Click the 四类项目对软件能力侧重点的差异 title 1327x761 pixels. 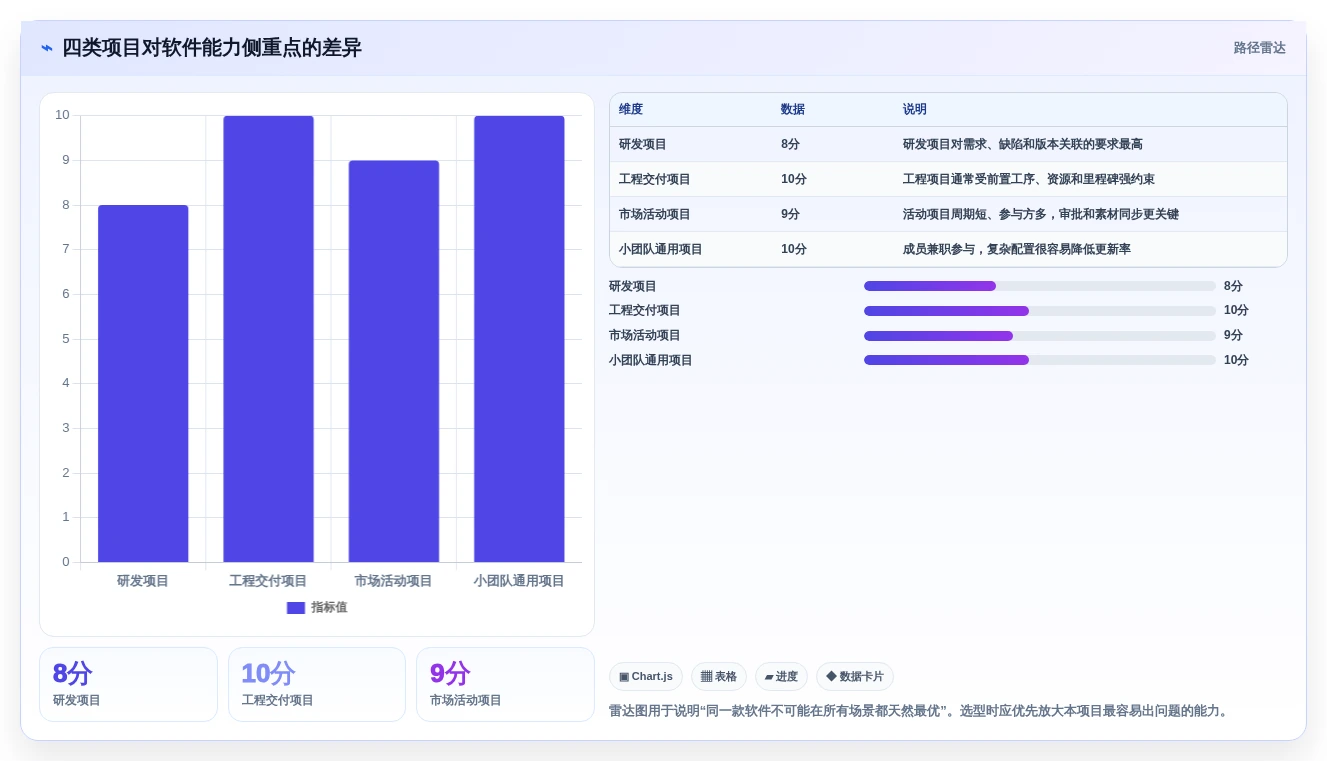click(x=212, y=48)
